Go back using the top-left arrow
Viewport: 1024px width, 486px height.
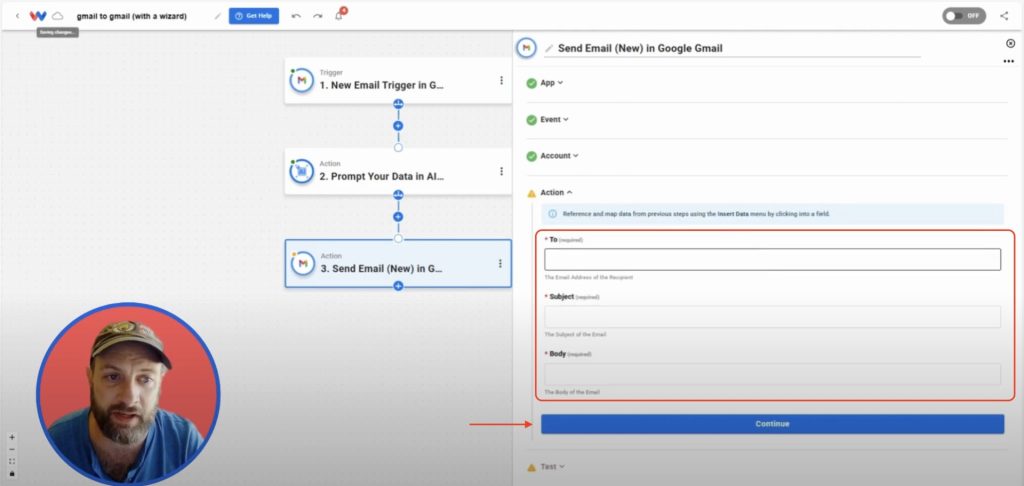pyautogui.click(x=18, y=16)
